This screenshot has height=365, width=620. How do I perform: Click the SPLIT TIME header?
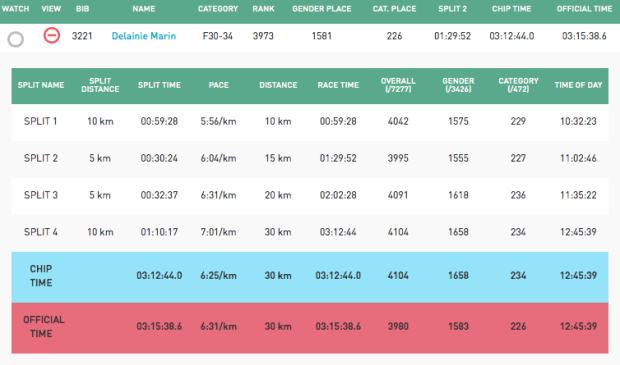159,85
